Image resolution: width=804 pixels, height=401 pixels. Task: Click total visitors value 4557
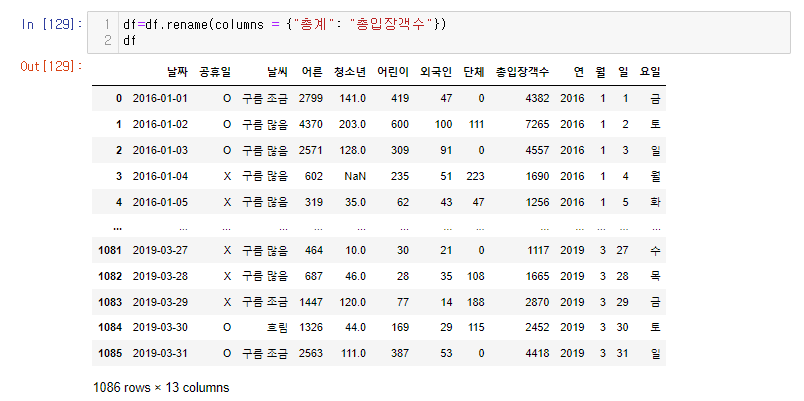pos(537,150)
